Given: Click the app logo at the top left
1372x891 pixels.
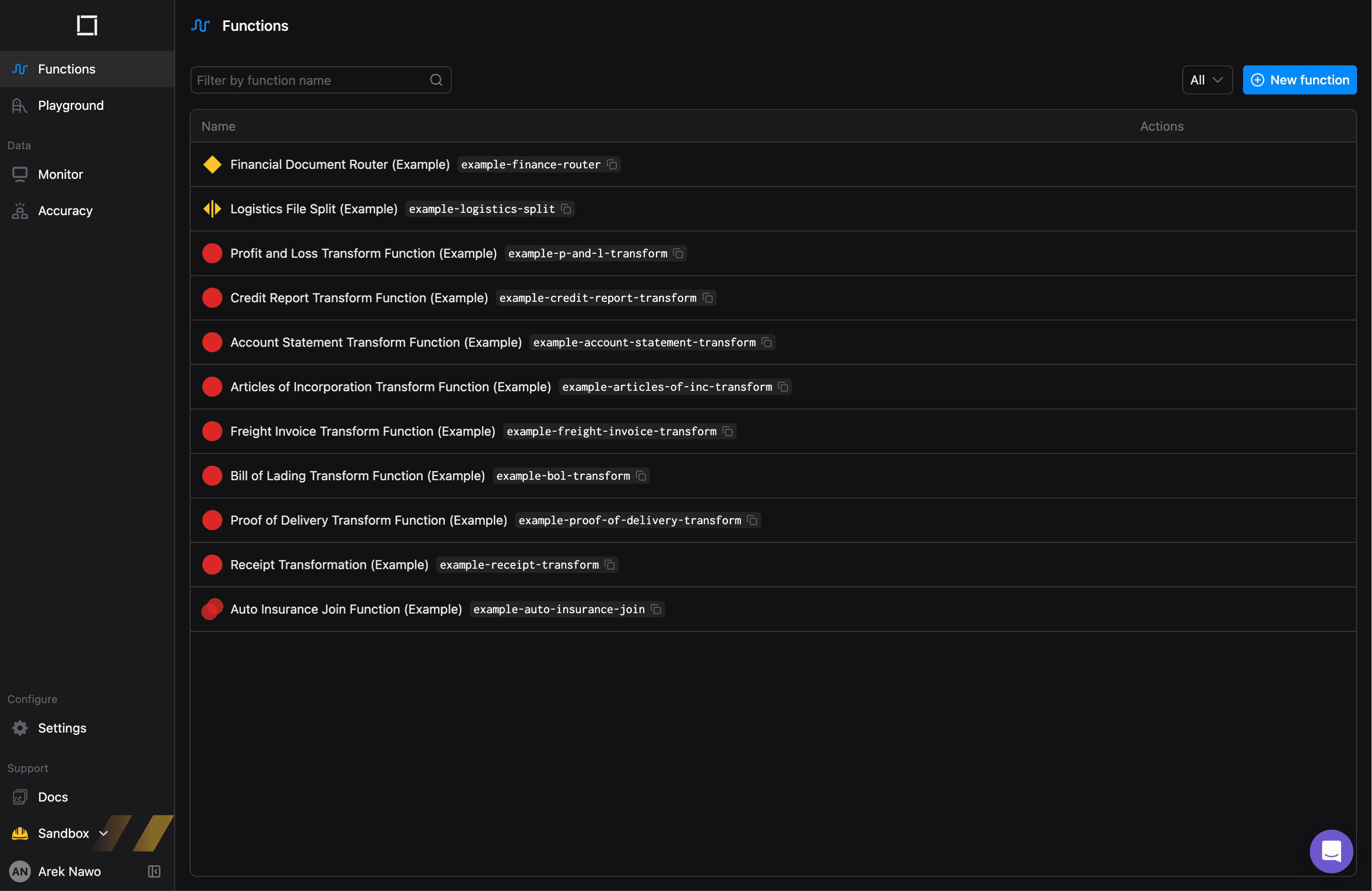Looking at the screenshot, I should 87,25.
